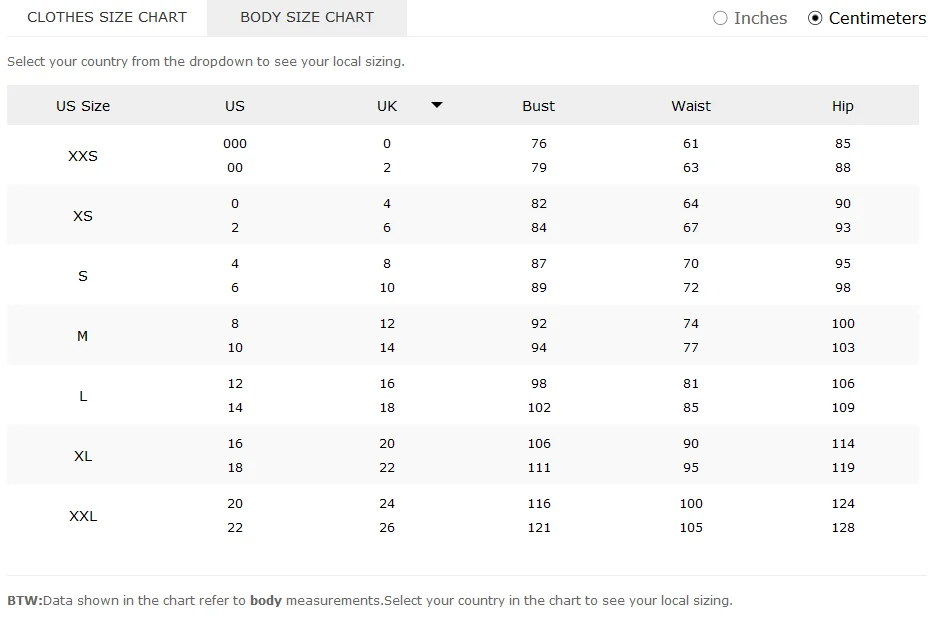The width and height of the screenshot is (933, 623).
Task: Click the Bust column header
Action: [538, 106]
